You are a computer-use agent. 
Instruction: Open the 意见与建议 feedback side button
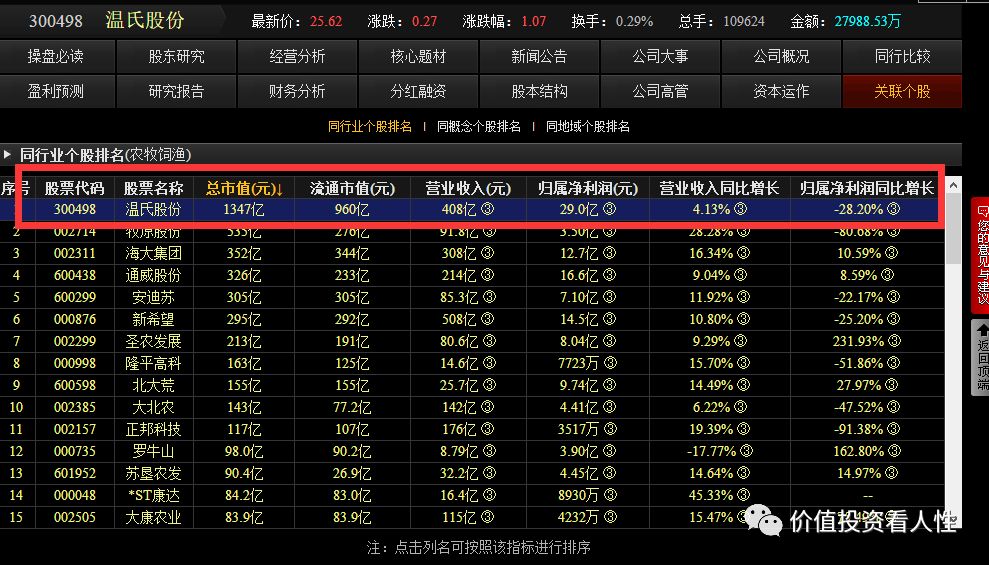[981, 255]
